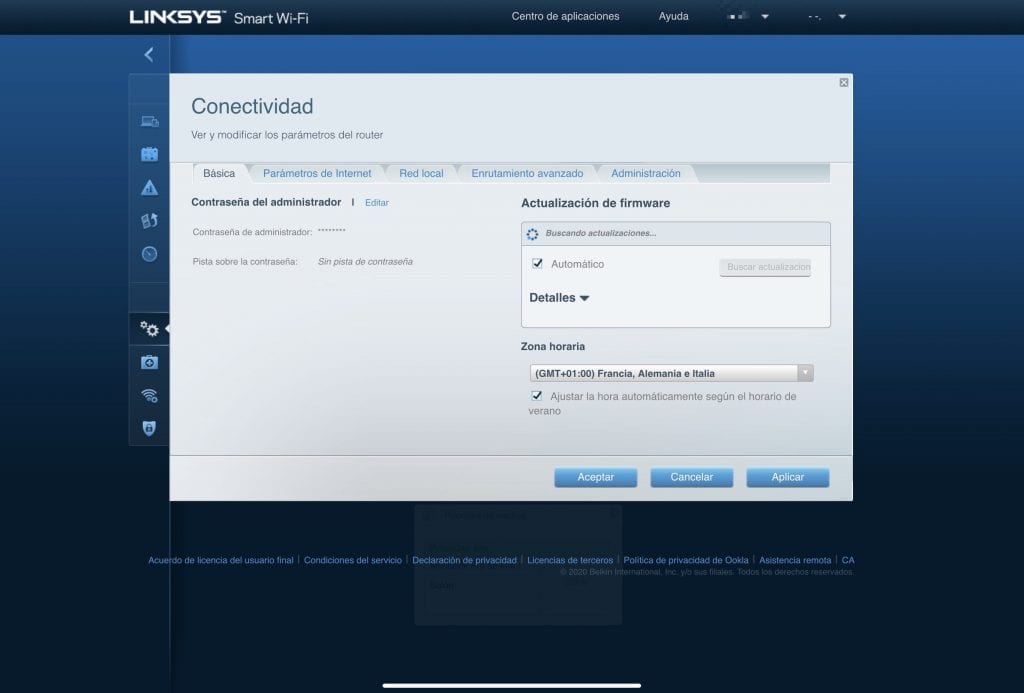Toggle automatic summer time adjustment checkbox
This screenshot has width=1024, height=693.
[x=537, y=396]
